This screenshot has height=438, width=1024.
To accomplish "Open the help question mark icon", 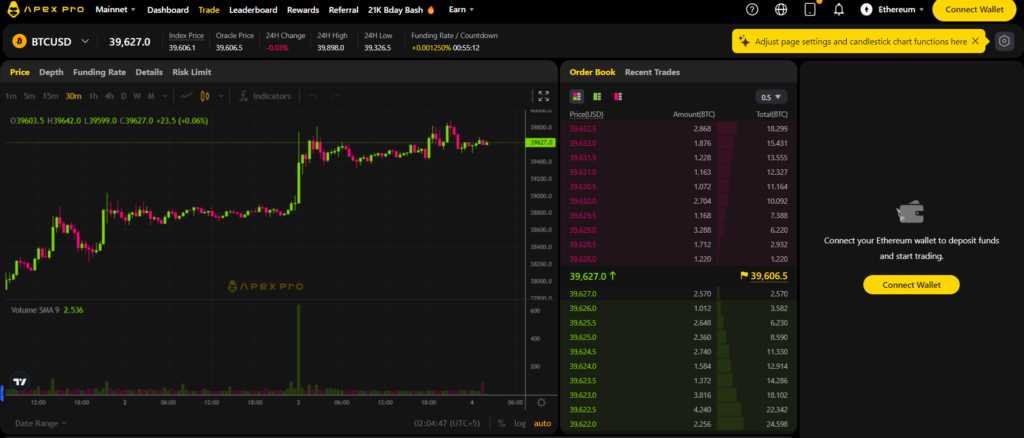I will pyautogui.click(x=752, y=10).
